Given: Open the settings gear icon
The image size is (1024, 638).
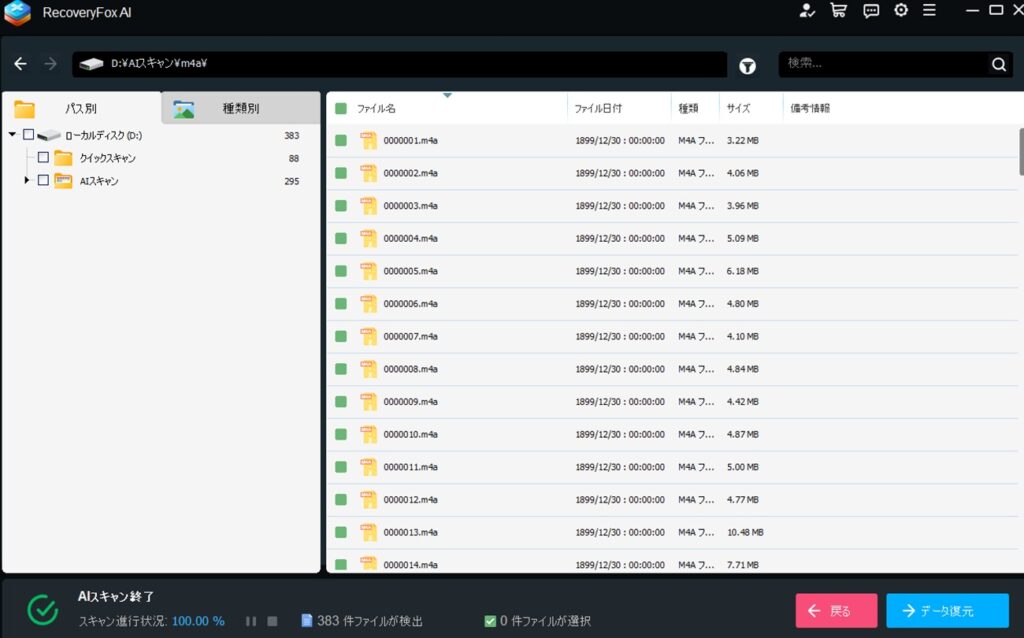Looking at the screenshot, I should coord(901,11).
